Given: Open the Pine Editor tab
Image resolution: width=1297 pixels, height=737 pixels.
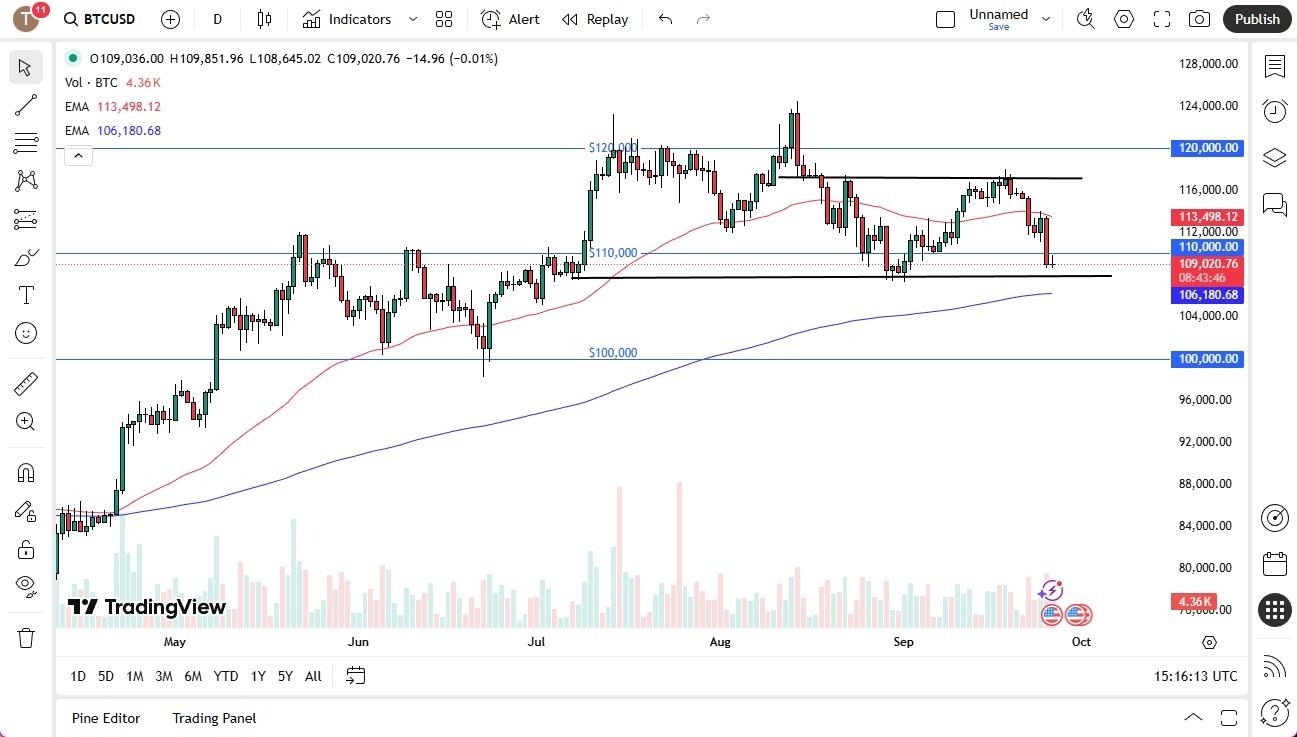Looking at the screenshot, I should (x=105, y=718).
